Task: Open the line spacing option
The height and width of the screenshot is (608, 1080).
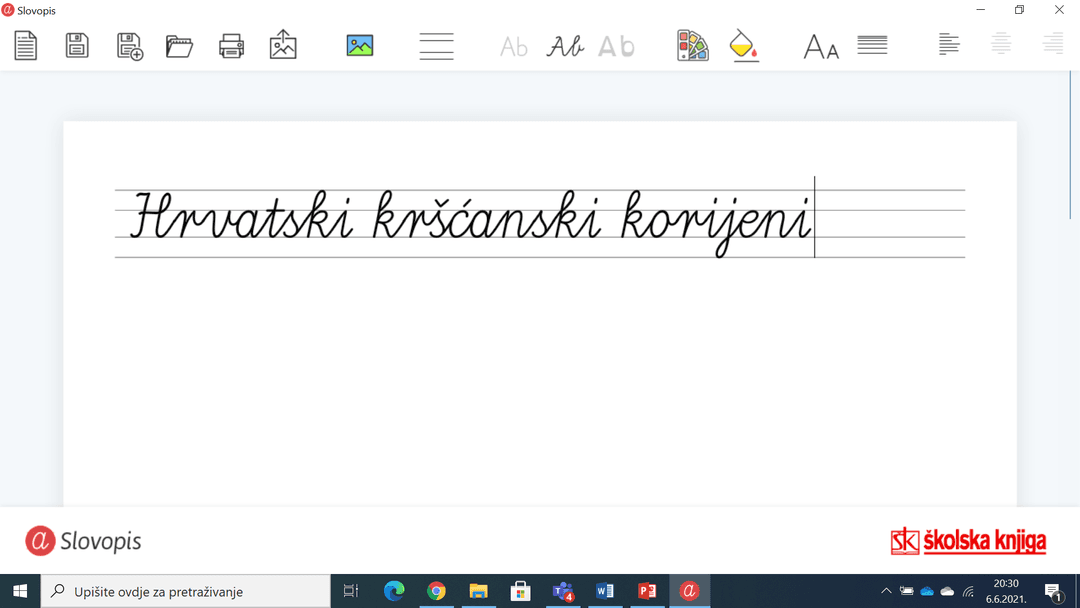Action: tap(872, 45)
